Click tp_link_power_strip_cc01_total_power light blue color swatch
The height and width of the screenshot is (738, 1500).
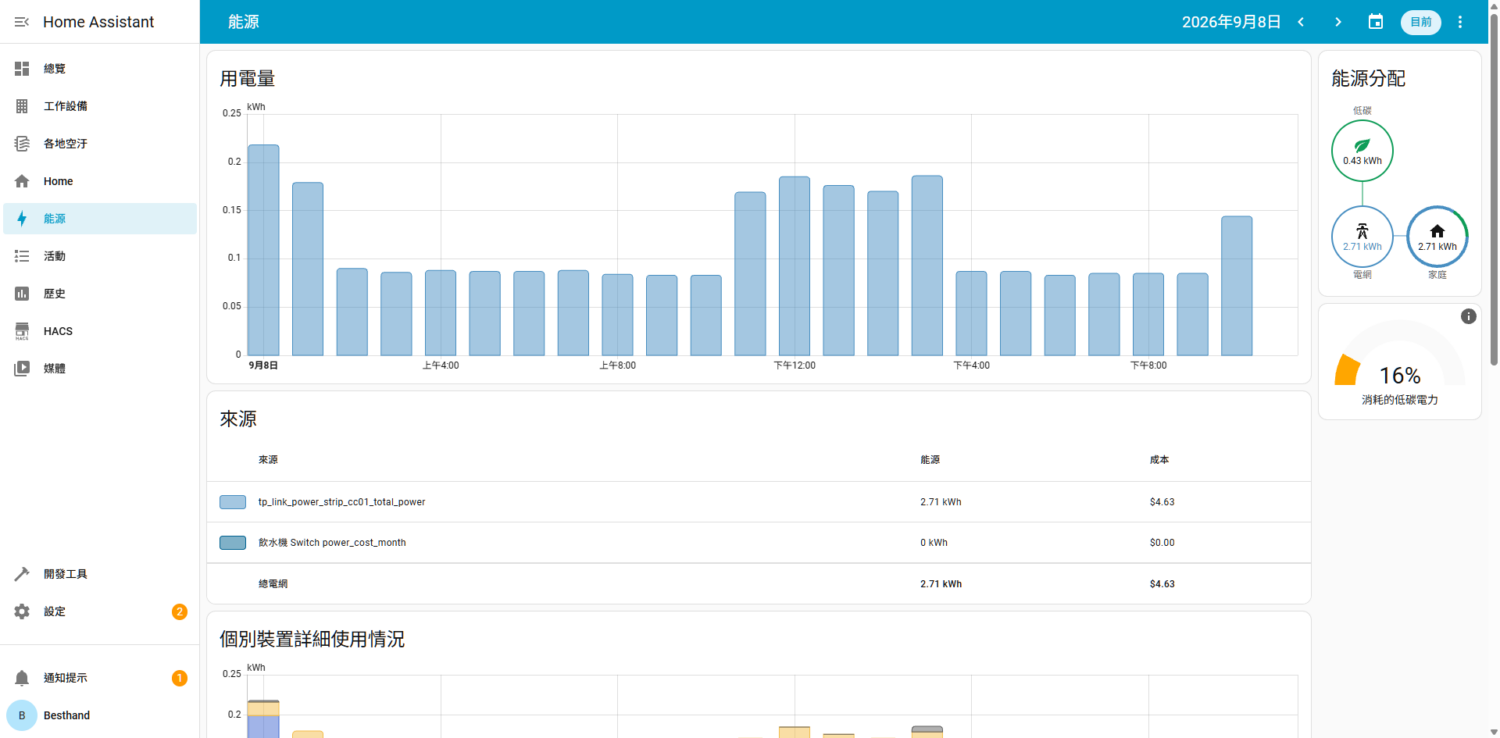pos(233,502)
